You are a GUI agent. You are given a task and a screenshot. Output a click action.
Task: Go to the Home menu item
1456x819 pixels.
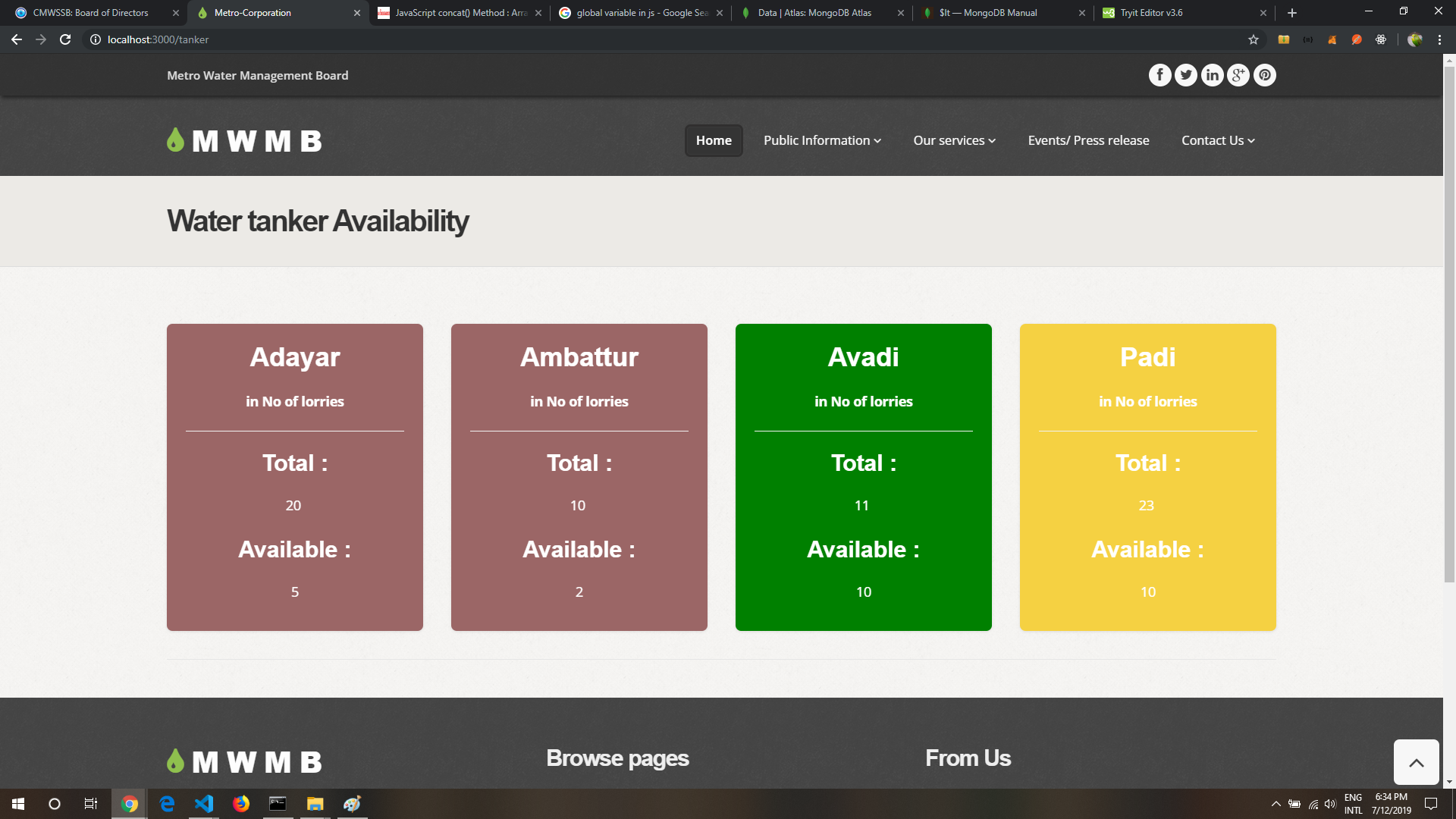click(x=714, y=140)
